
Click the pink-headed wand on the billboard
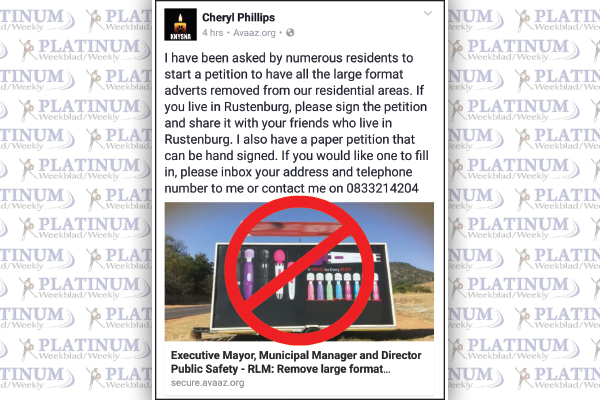tap(279, 274)
